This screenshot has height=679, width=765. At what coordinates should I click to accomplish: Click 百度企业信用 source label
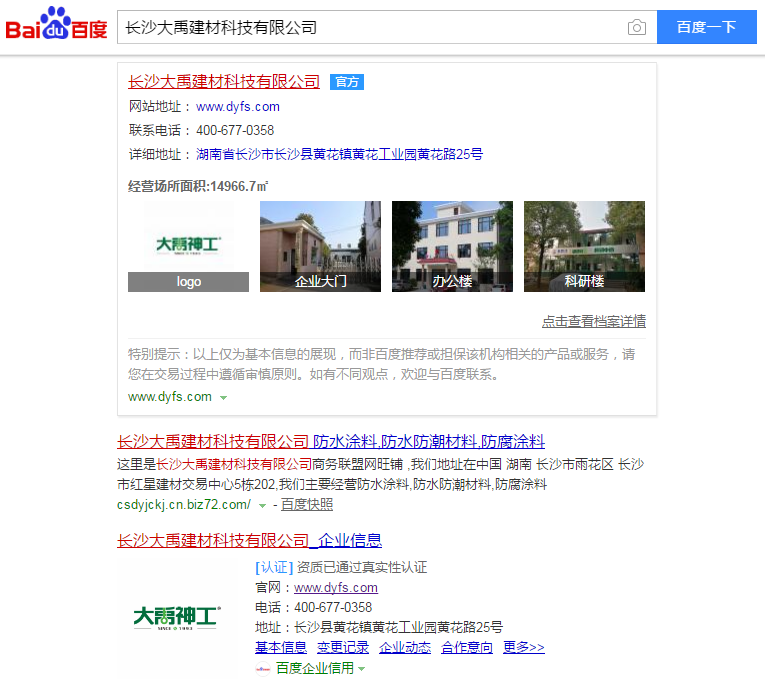pos(315,668)
